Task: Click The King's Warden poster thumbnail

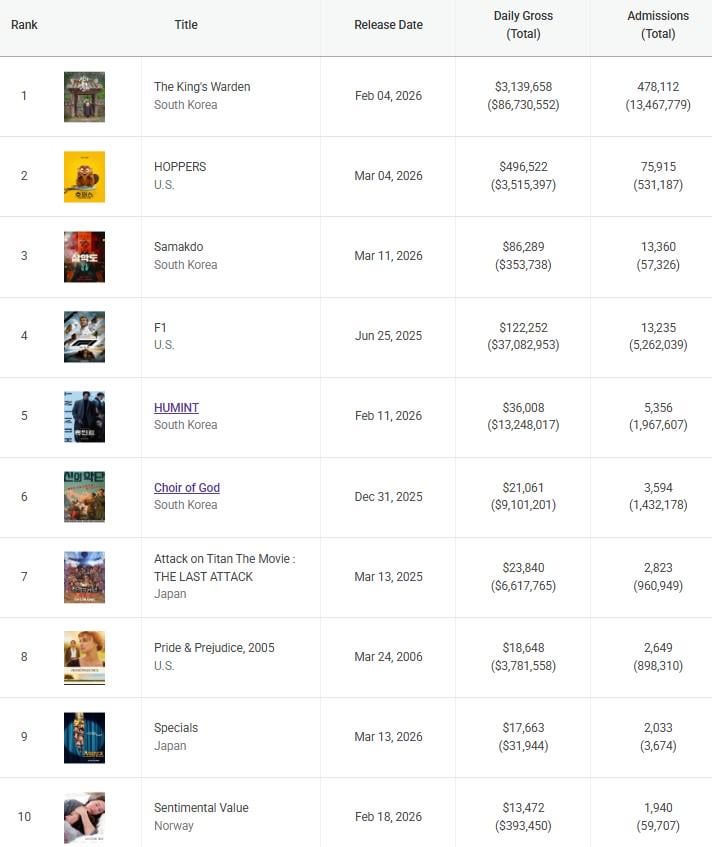Action: pyautogui.click(x=84, y=97)
